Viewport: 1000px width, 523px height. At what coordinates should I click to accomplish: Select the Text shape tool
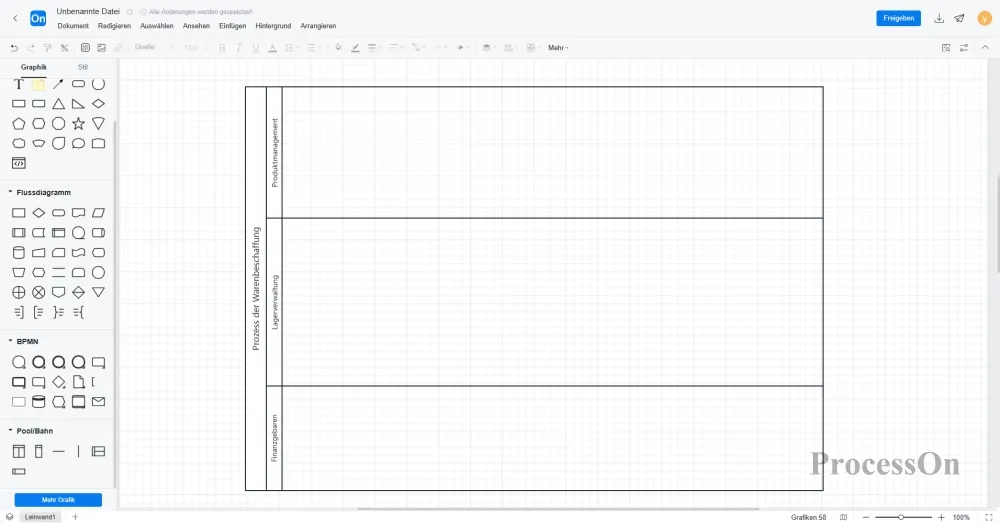point(18,84)
